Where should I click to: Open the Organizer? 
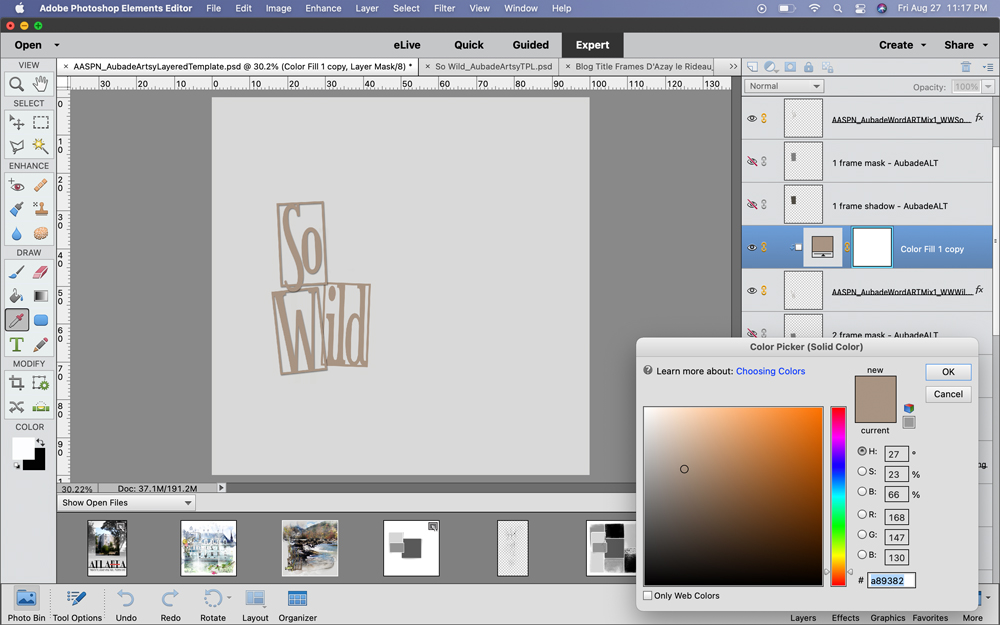point(297,604)
